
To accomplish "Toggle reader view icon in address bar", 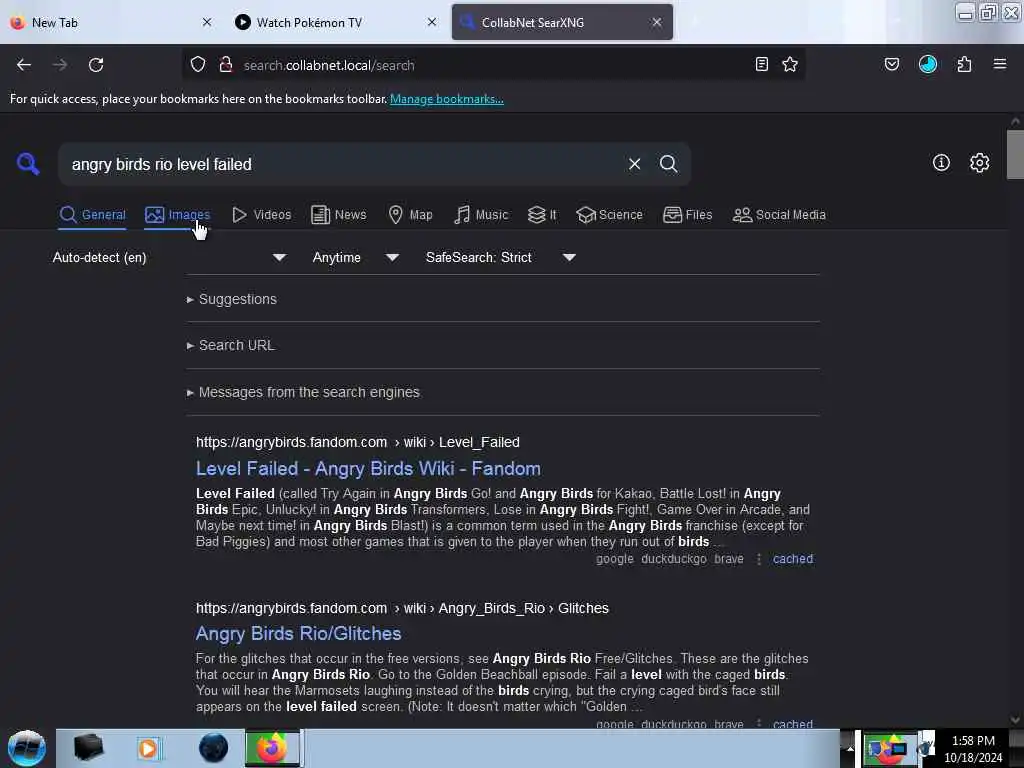I will 761,65.
